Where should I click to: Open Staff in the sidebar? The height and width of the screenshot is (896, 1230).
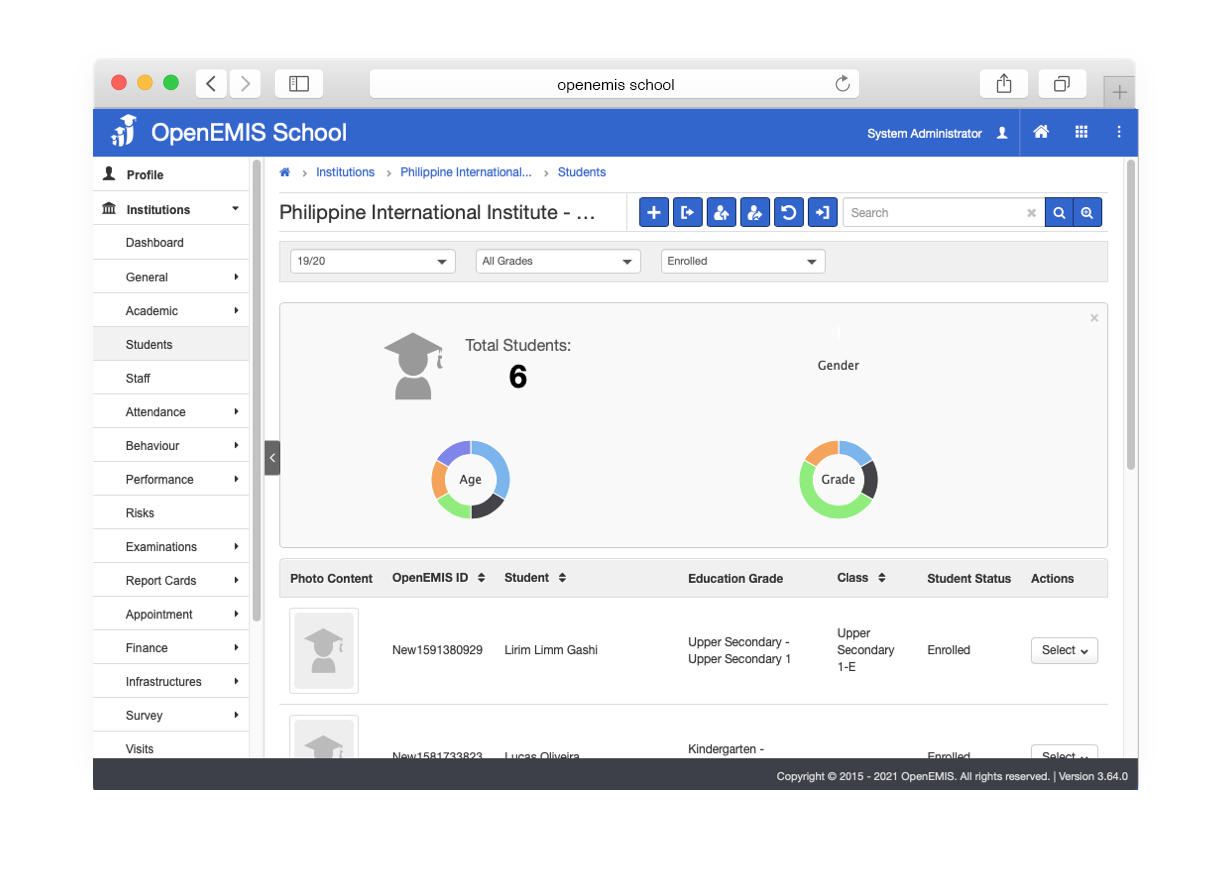[171, 378]
